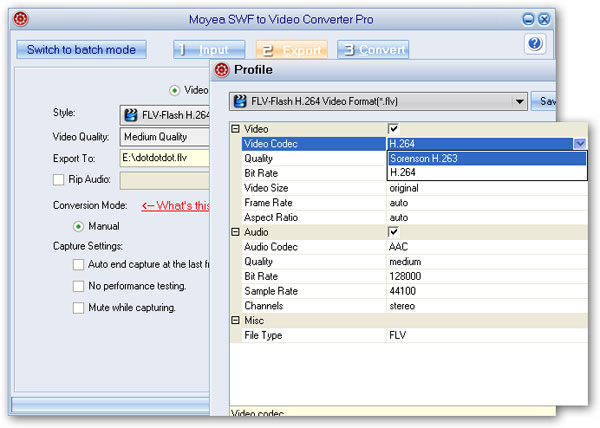Viewport: 600px width, 428px height.
Task: Click File Type value FLV
Action: coord(398,335)
